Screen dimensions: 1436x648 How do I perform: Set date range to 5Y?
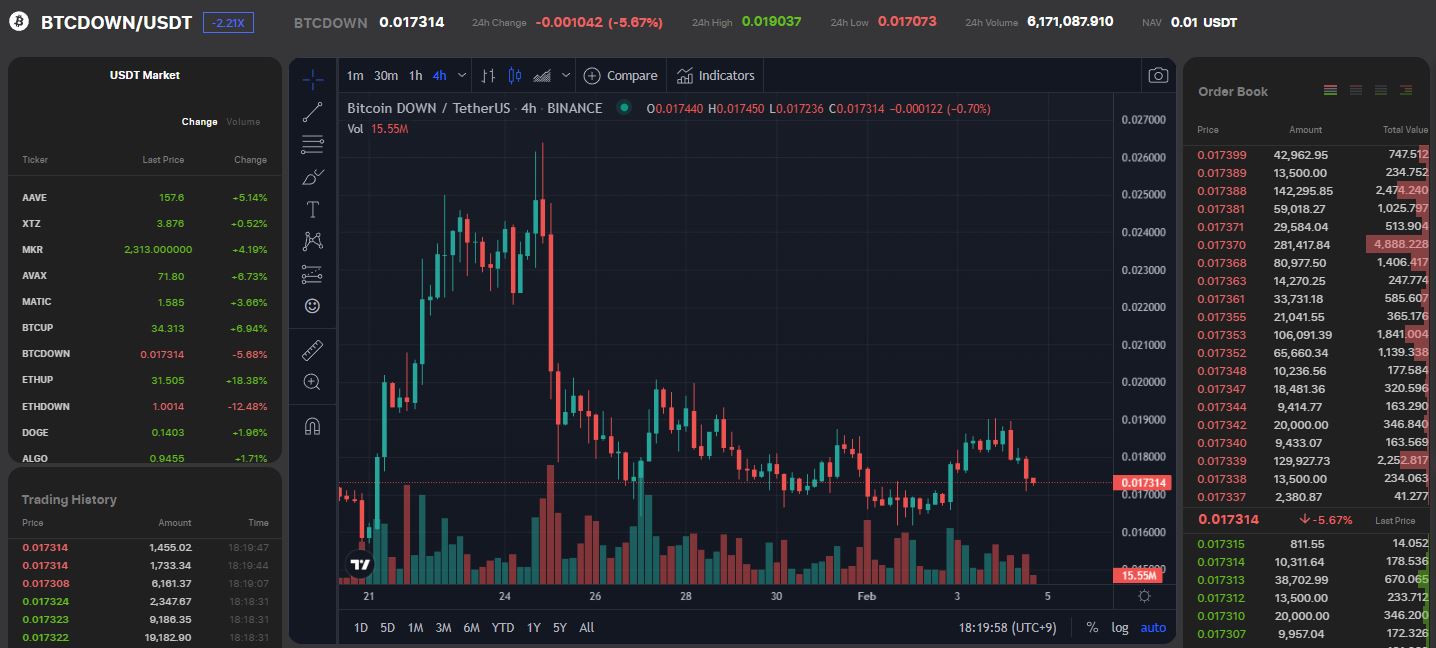560,627
